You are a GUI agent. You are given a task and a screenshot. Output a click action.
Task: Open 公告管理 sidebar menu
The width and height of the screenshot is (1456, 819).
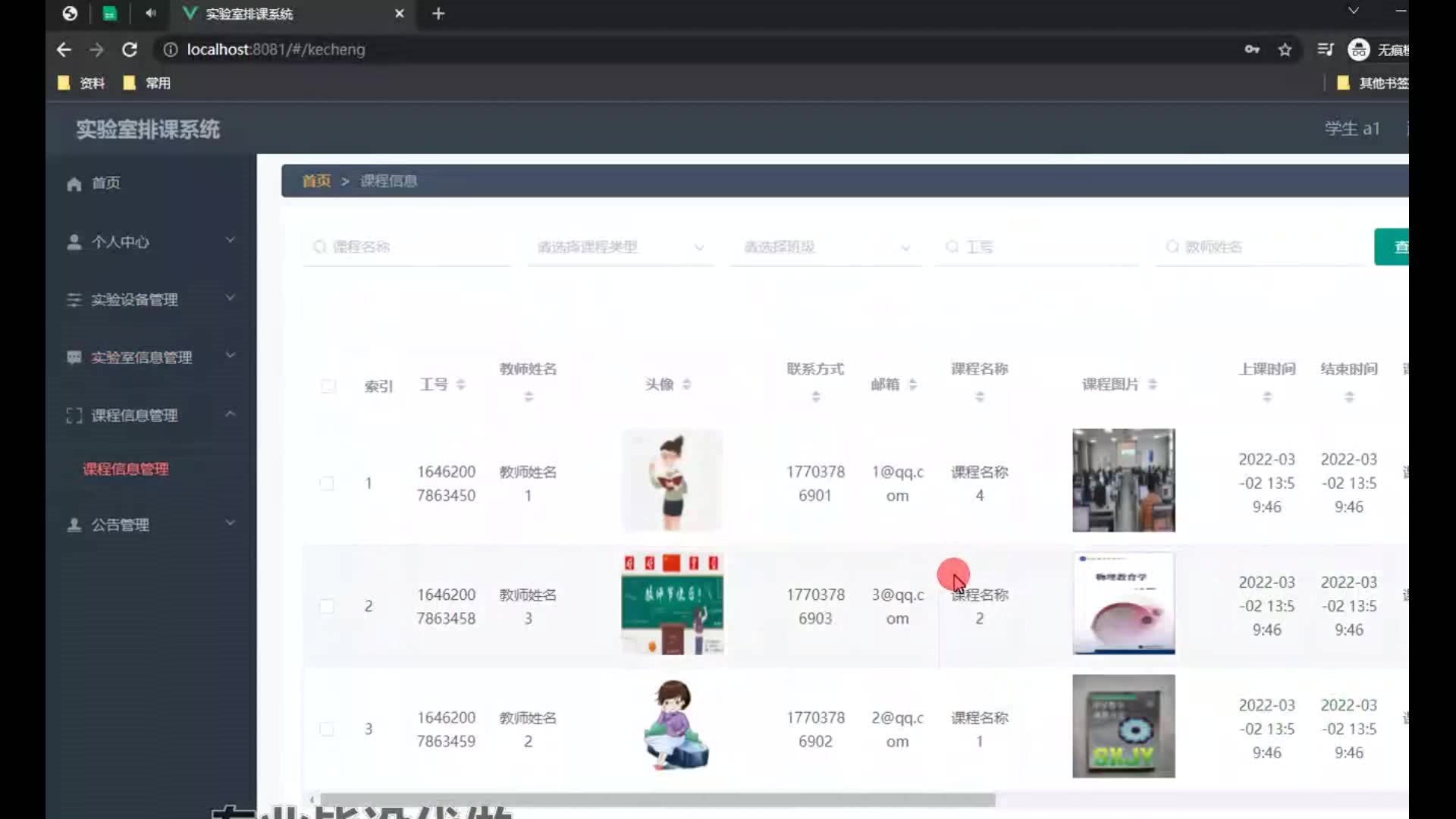[151, 525]
